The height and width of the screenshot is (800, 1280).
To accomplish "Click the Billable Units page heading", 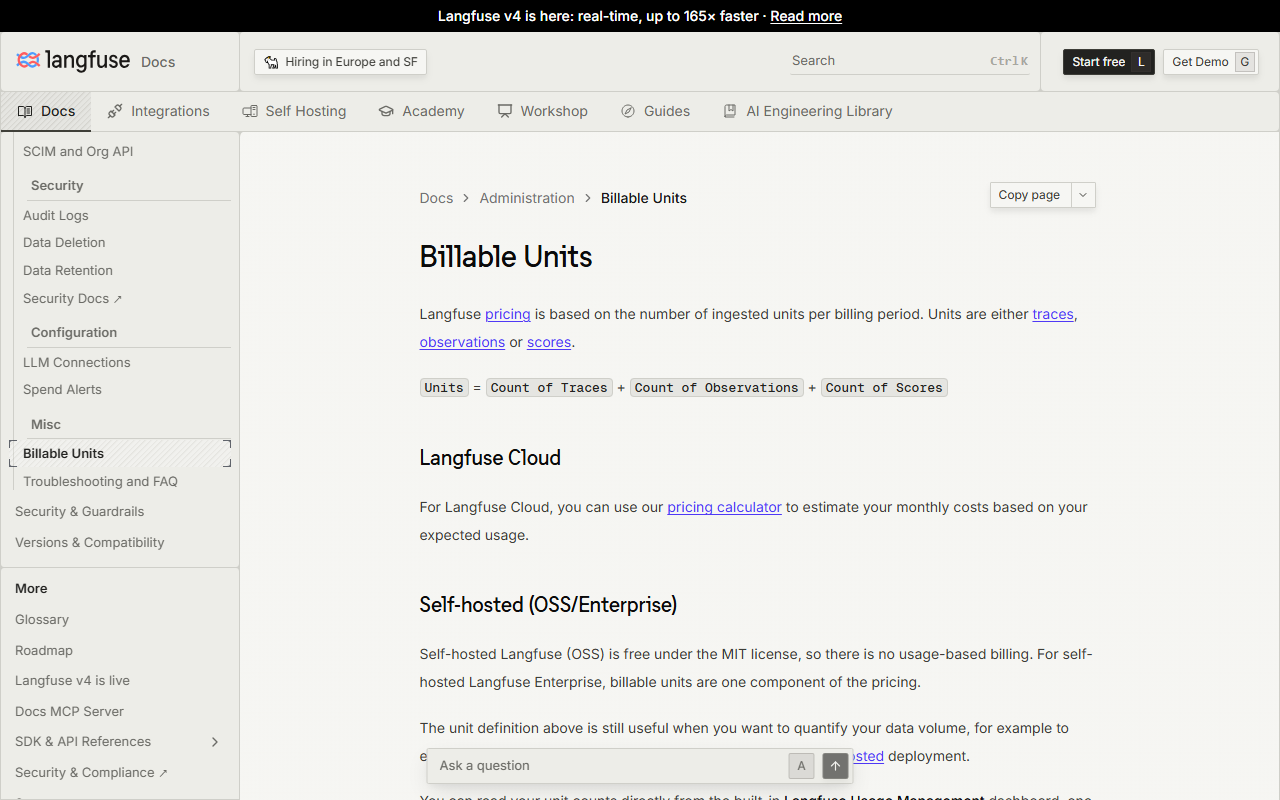I will click(x=506, y=257).
